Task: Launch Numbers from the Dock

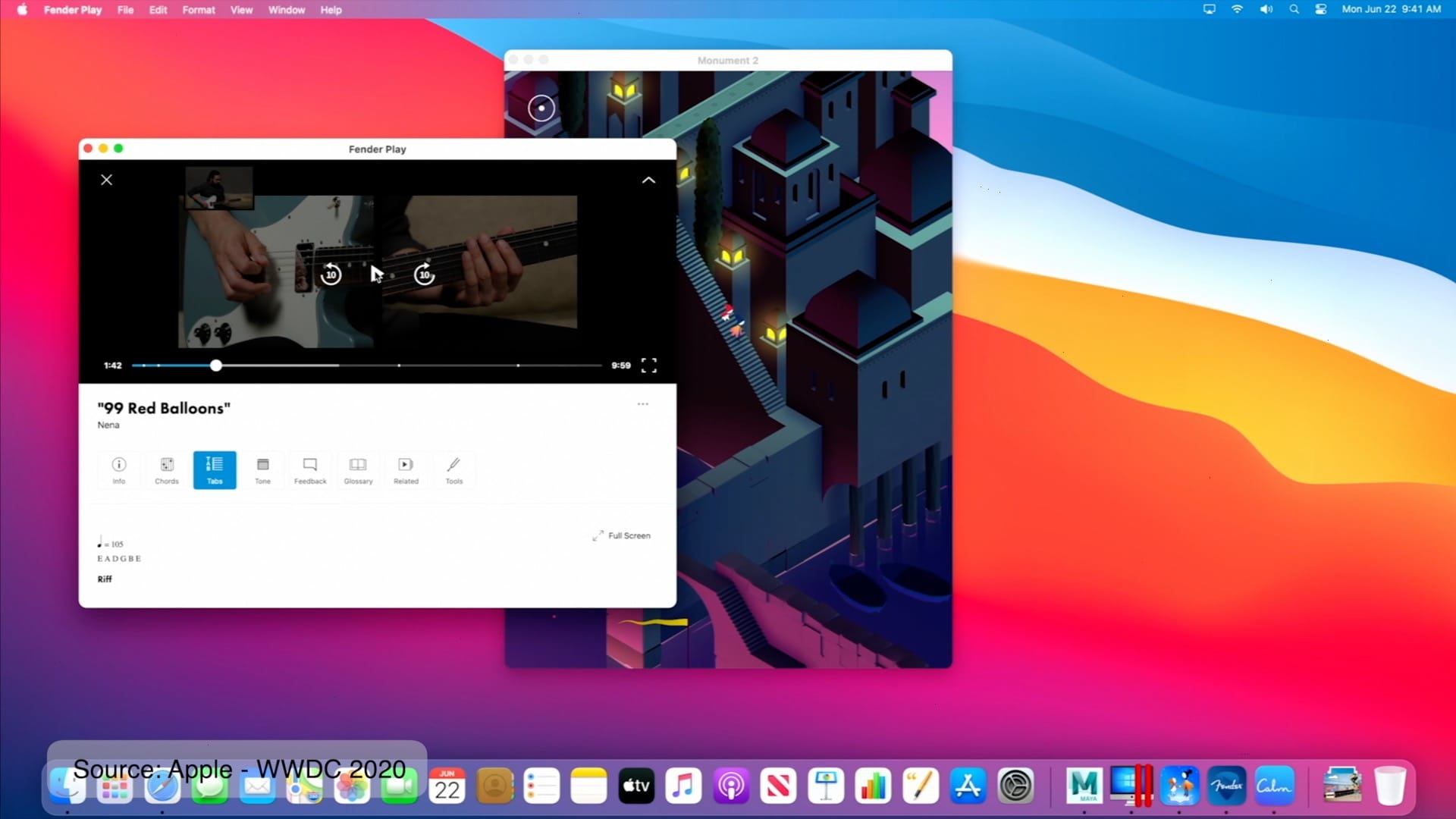Action: click(874, 786)
